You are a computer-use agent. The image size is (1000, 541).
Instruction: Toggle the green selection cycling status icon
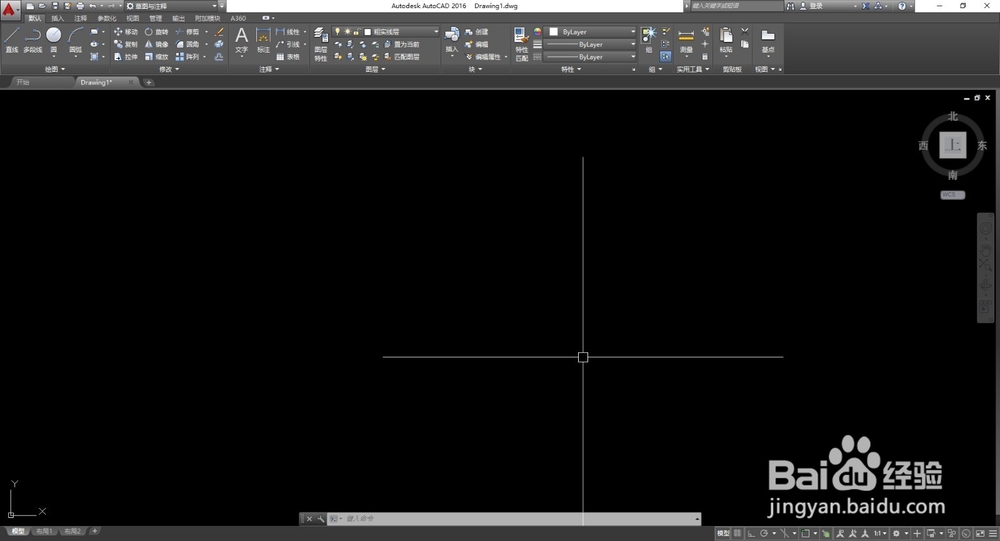(x=826, y=533)
